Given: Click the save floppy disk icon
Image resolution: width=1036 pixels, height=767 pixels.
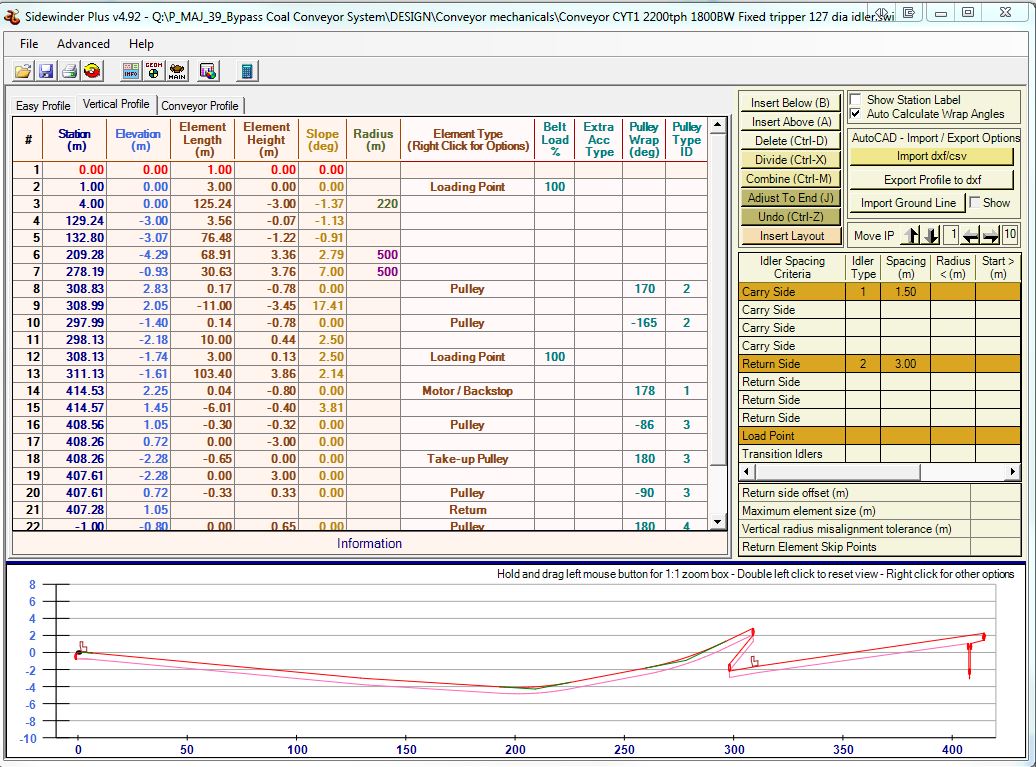Looking at the screenshot, I should tap(46, 71).
